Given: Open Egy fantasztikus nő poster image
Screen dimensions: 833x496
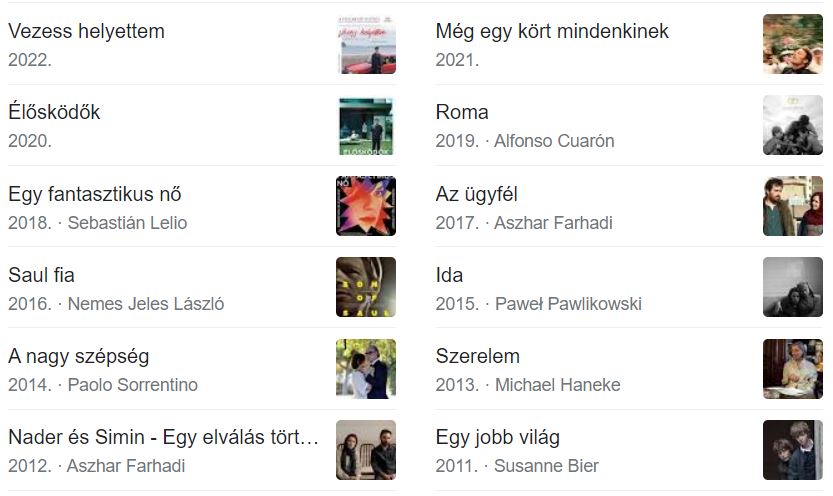Looking at the screenshot, I should click(366, 206).
